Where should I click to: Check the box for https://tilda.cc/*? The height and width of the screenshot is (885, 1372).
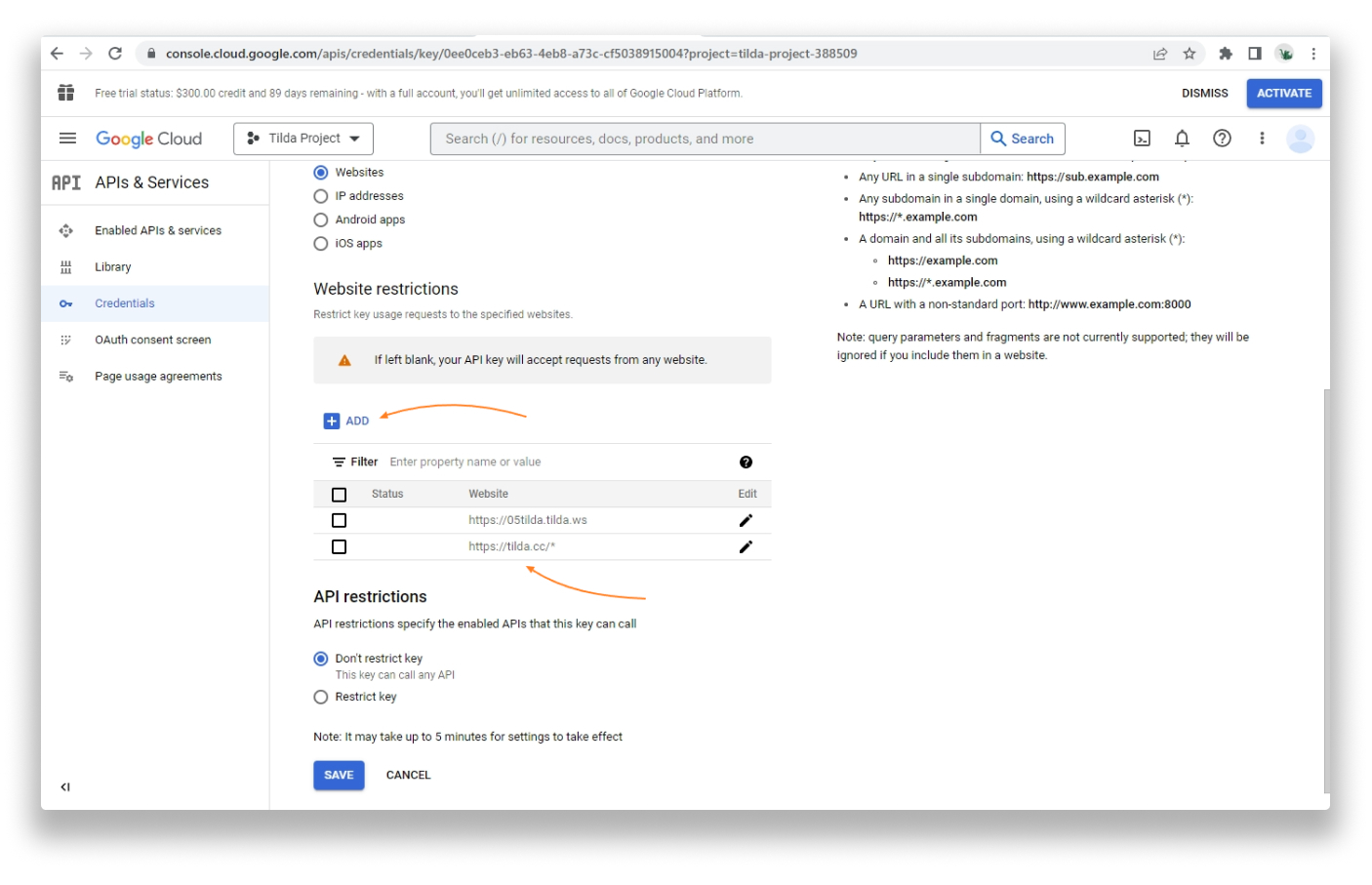(340, 547)
